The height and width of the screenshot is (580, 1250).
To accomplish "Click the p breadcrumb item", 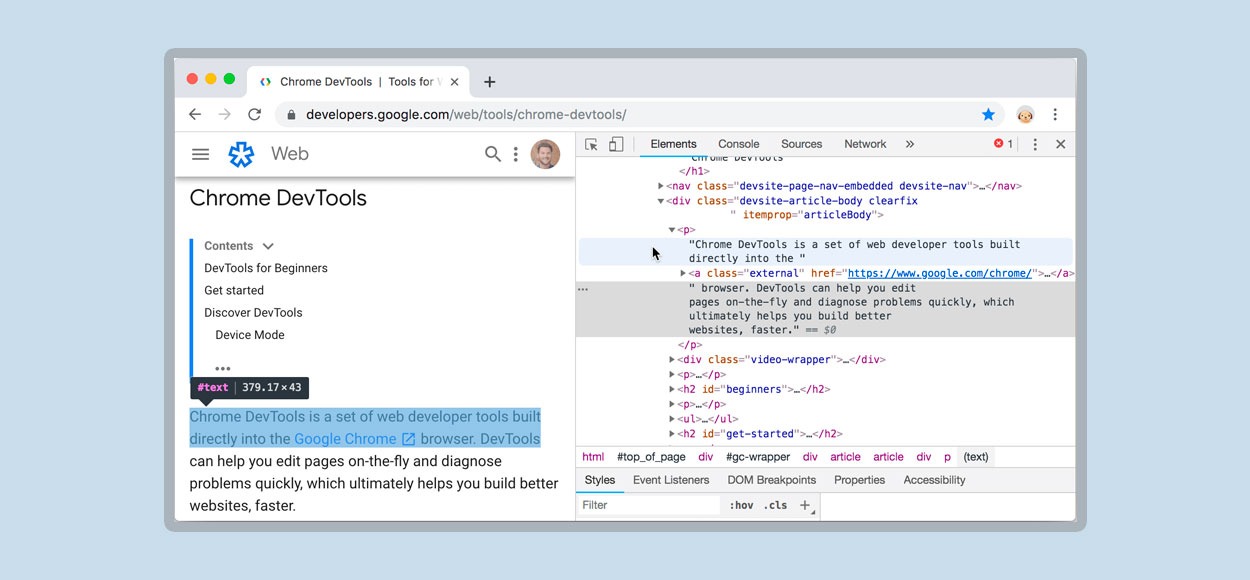I will [x=947, y=457].
